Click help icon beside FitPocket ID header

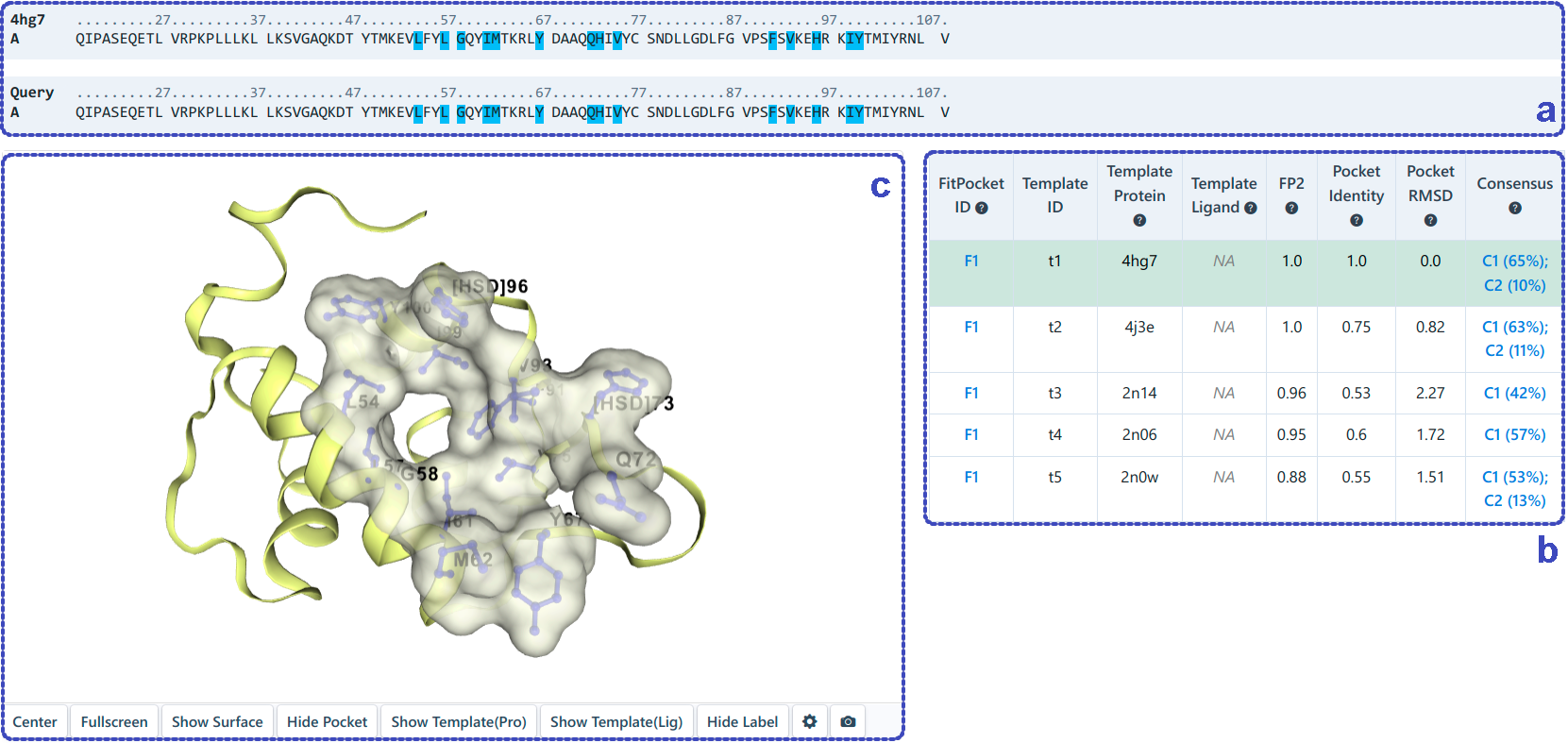(982, 208)
